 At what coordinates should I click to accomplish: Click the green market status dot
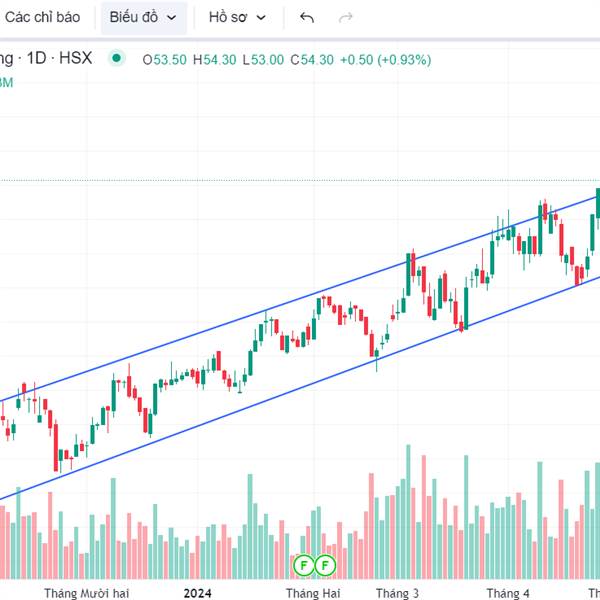(x=117, y=59)
